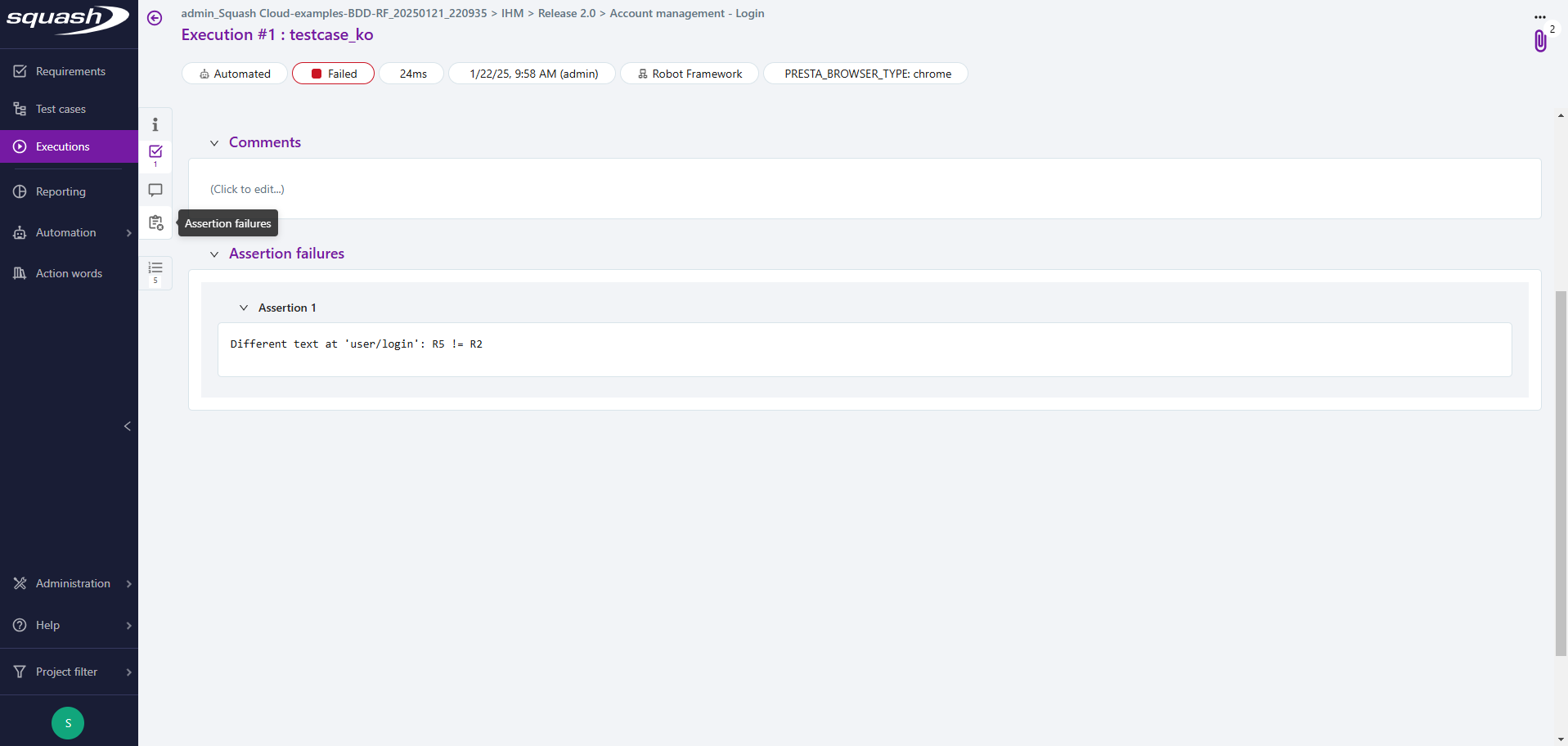Click the back arrow navigation icon
This screenshot has width=1568, height=746.
[x=155, y=18]
